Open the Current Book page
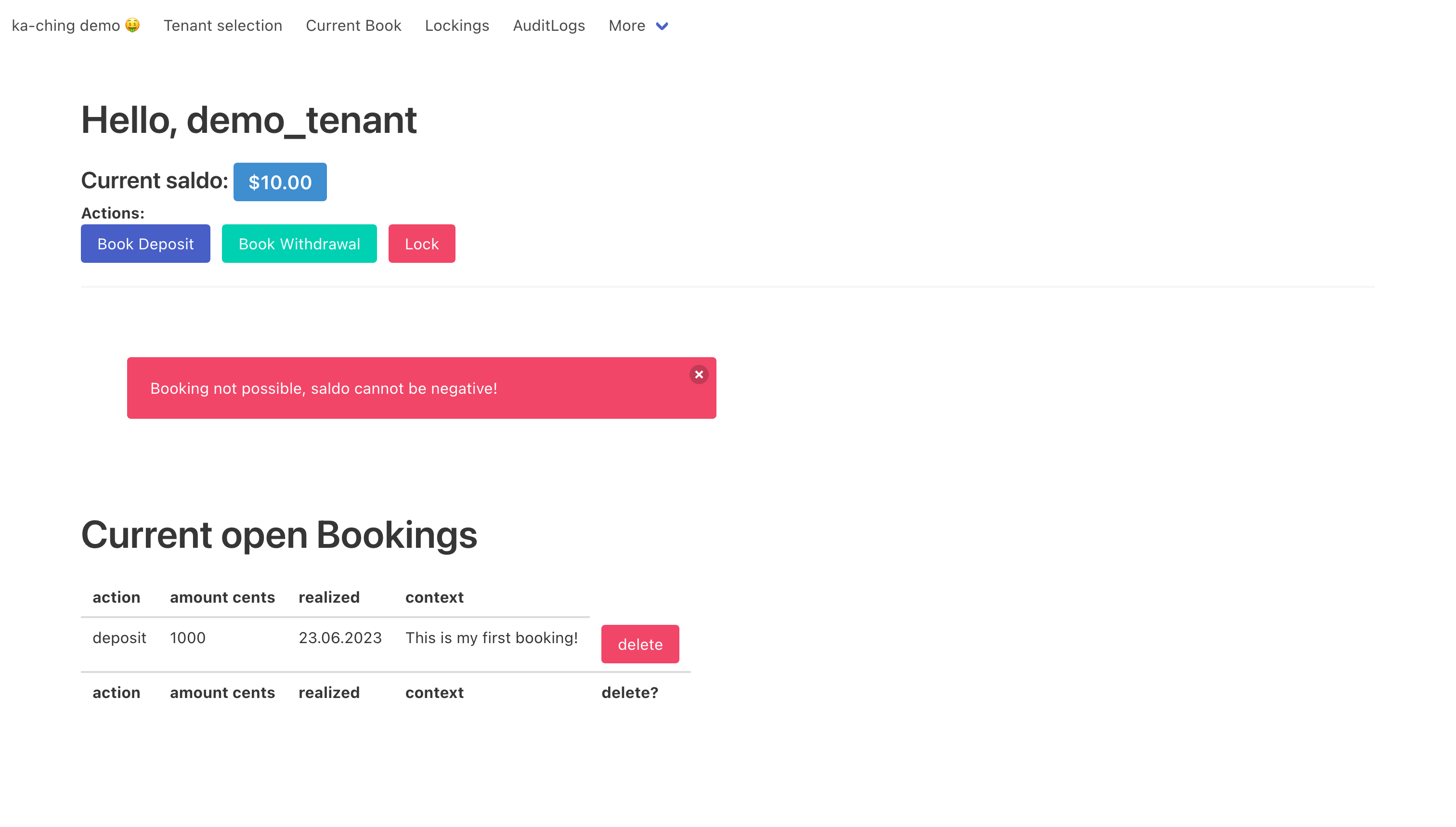This screenshot has width=1456, height=827. 353,26
